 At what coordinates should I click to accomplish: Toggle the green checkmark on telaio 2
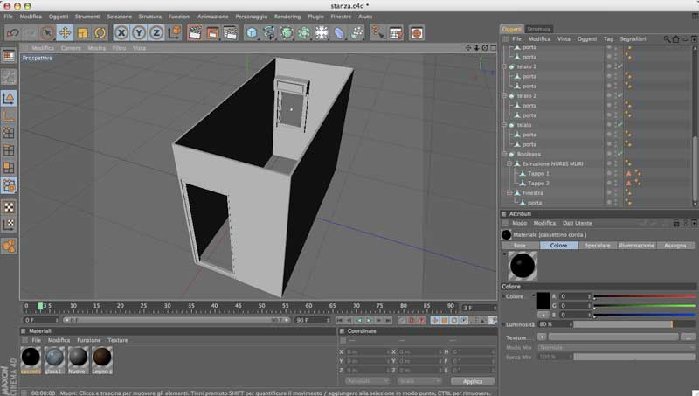pos(620,96)
